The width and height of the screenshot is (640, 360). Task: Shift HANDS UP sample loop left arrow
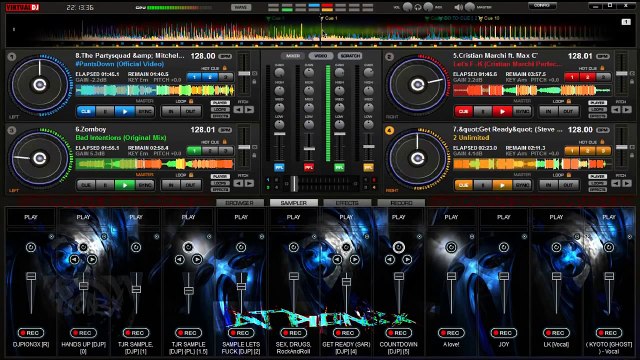pos(74,259)
